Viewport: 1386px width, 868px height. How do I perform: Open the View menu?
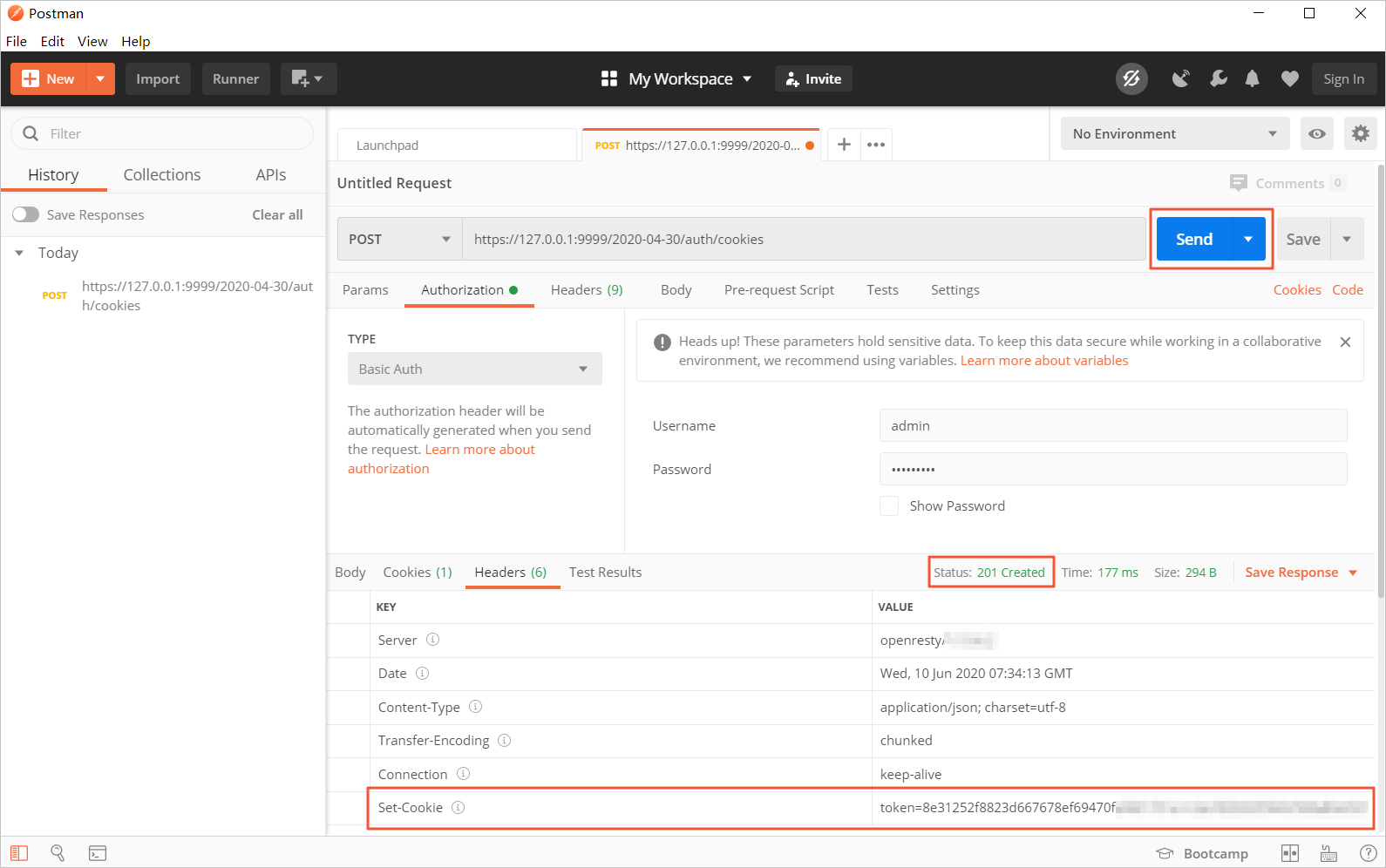click(92, 41)
